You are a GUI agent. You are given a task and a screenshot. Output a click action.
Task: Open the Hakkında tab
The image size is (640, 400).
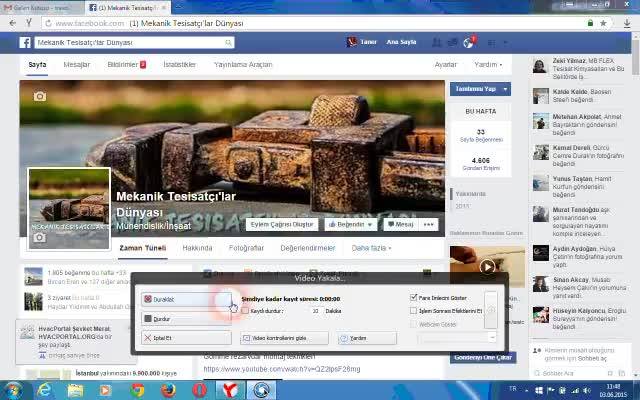coord(197,248)
